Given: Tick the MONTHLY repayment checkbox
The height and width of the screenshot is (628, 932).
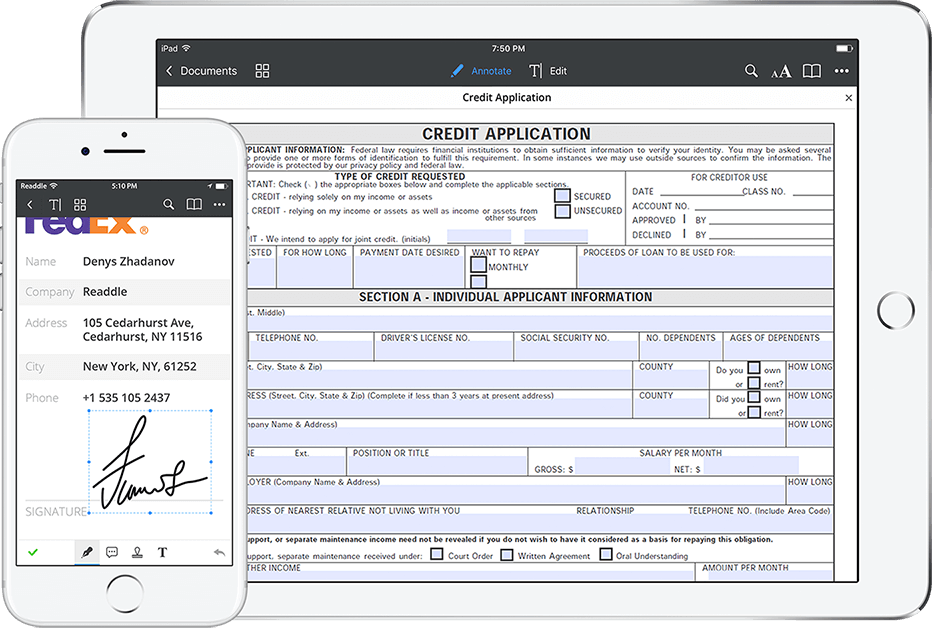Looking at the screenshot, I should [x=478, y=264].
